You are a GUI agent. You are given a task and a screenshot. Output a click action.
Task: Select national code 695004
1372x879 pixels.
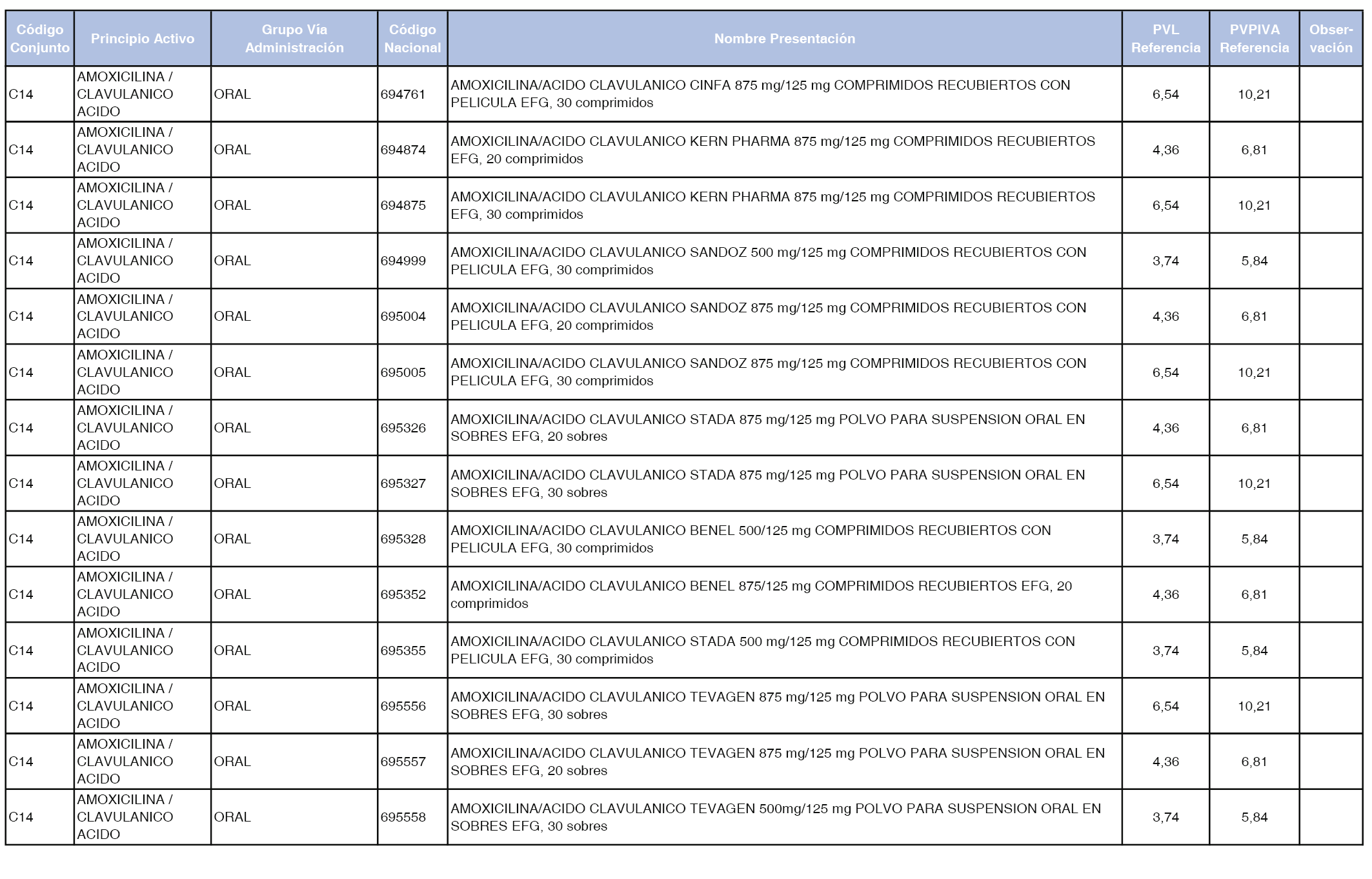pyautogui.click(x=403, y=316)
